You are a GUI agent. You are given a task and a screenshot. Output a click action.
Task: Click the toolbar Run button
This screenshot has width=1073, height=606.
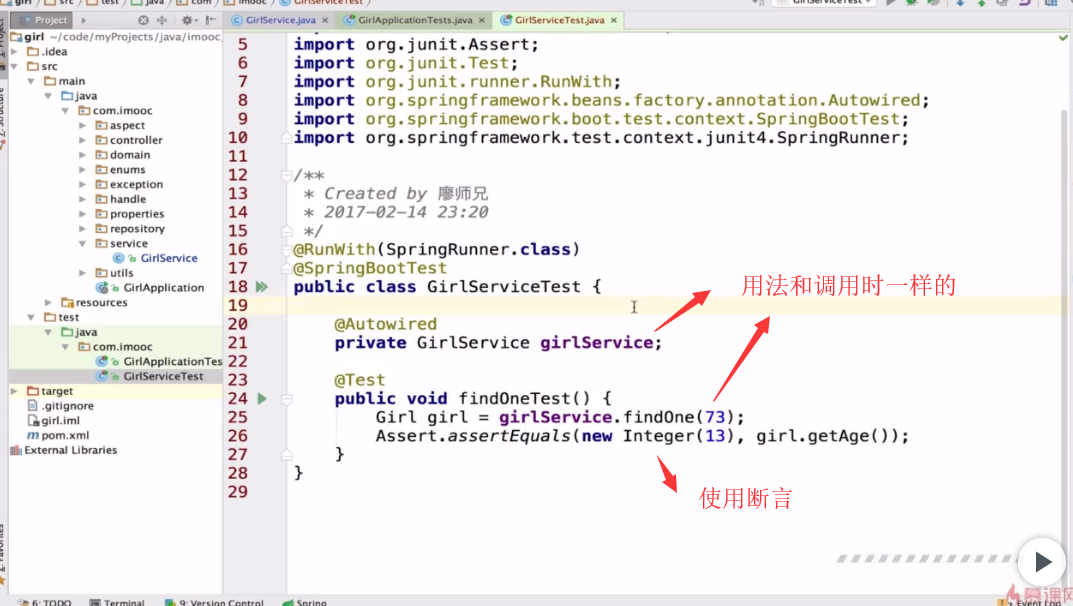coord(891,3)
